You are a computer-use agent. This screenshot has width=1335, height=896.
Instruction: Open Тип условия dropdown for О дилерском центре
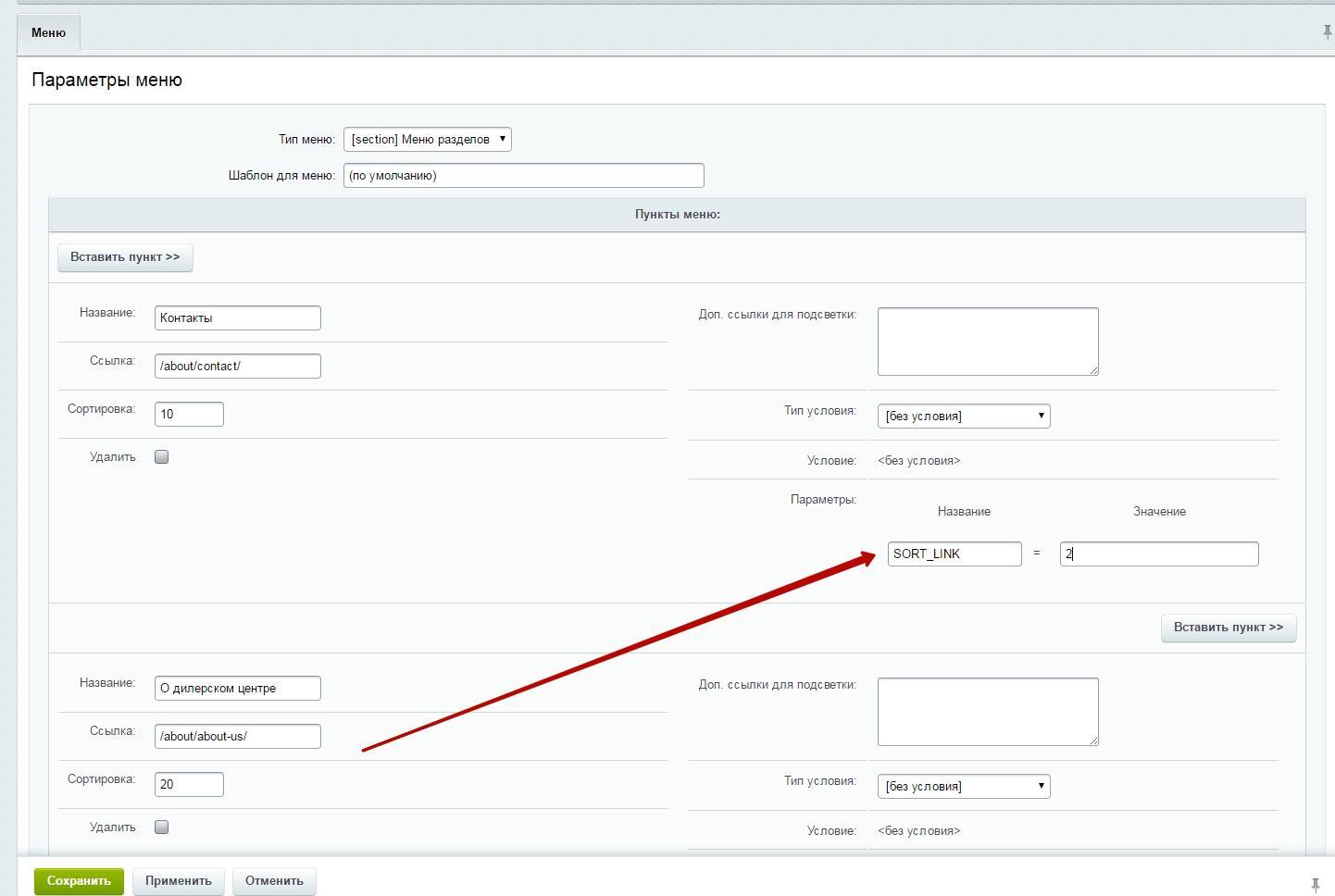[x=964, y=787]
